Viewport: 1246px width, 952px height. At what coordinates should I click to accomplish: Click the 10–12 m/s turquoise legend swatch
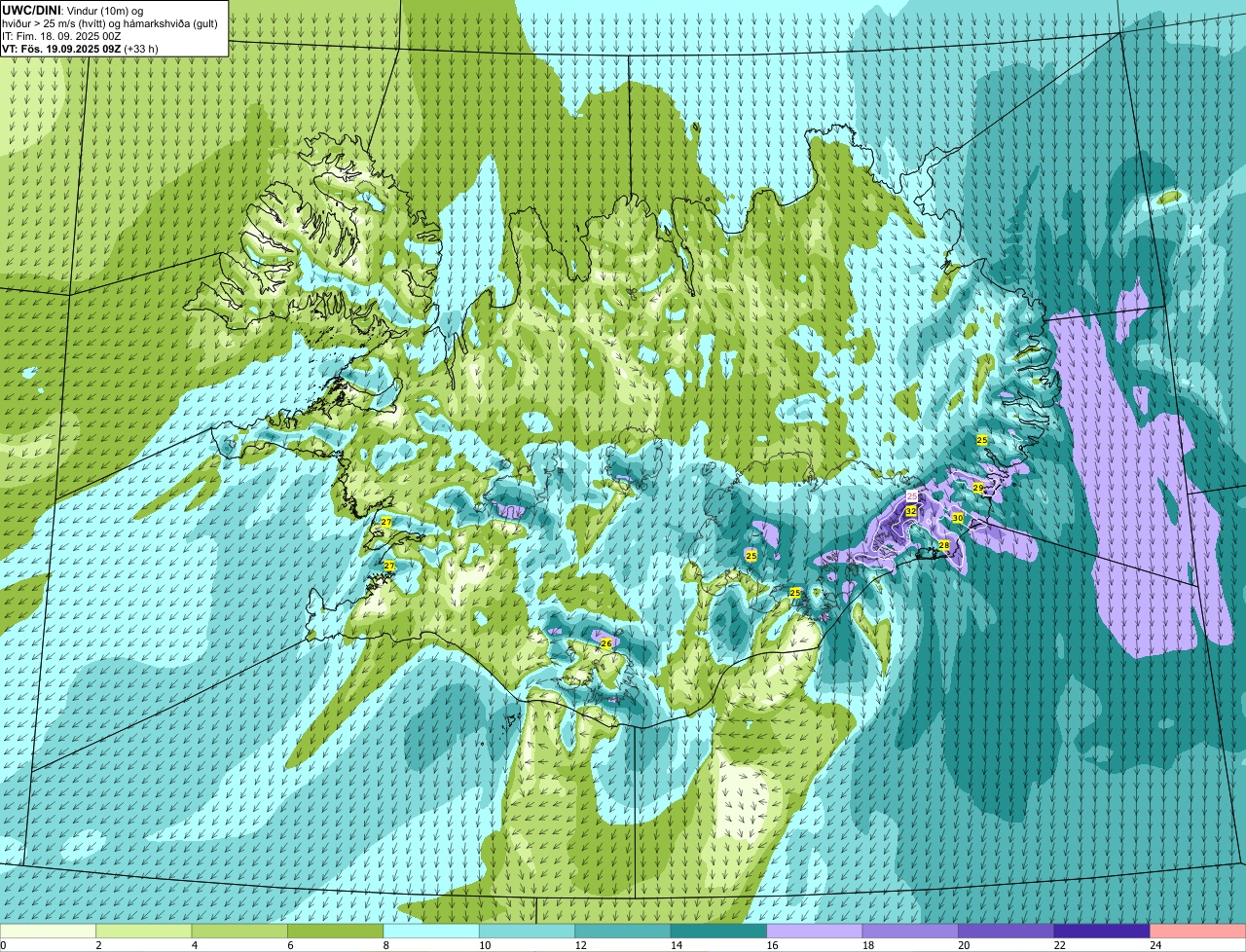[528, 931]
